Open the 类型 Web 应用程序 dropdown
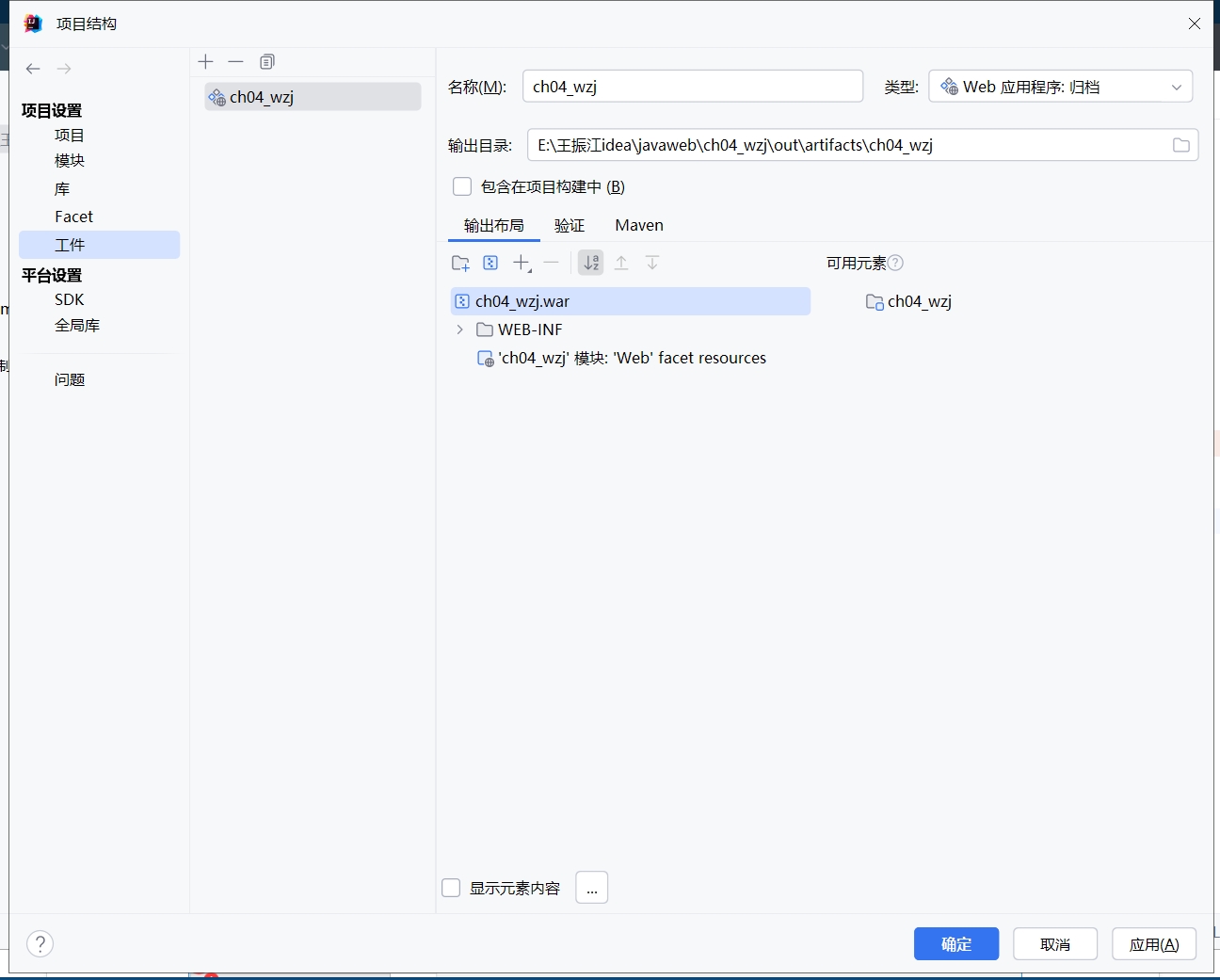This screenshot has height=980, width=1220. click(x=1060, y=87)
